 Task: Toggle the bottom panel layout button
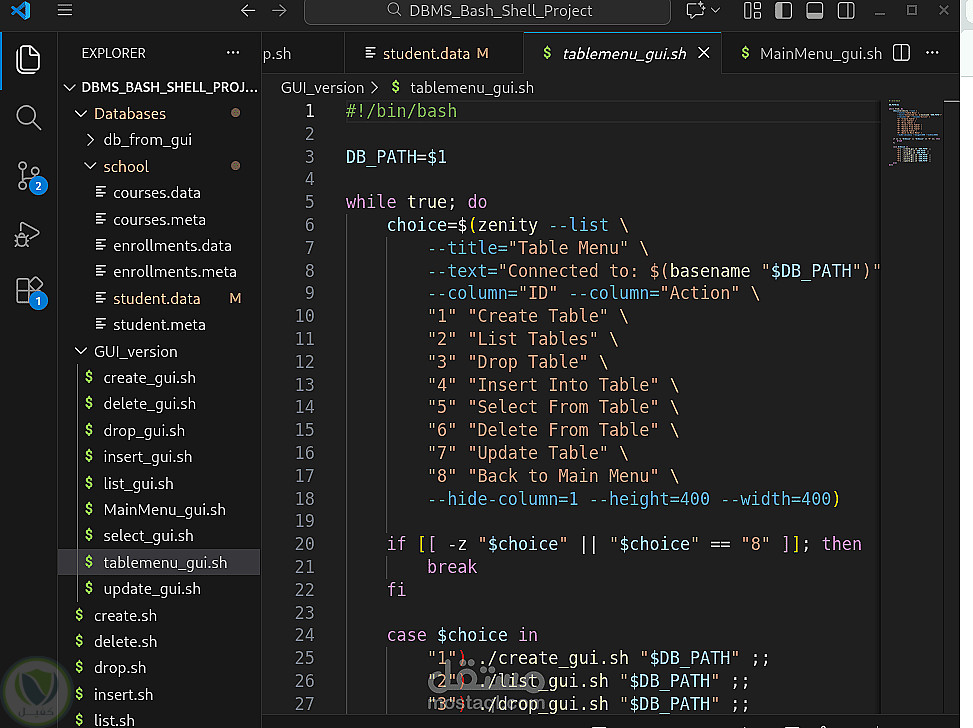point(815,11)
